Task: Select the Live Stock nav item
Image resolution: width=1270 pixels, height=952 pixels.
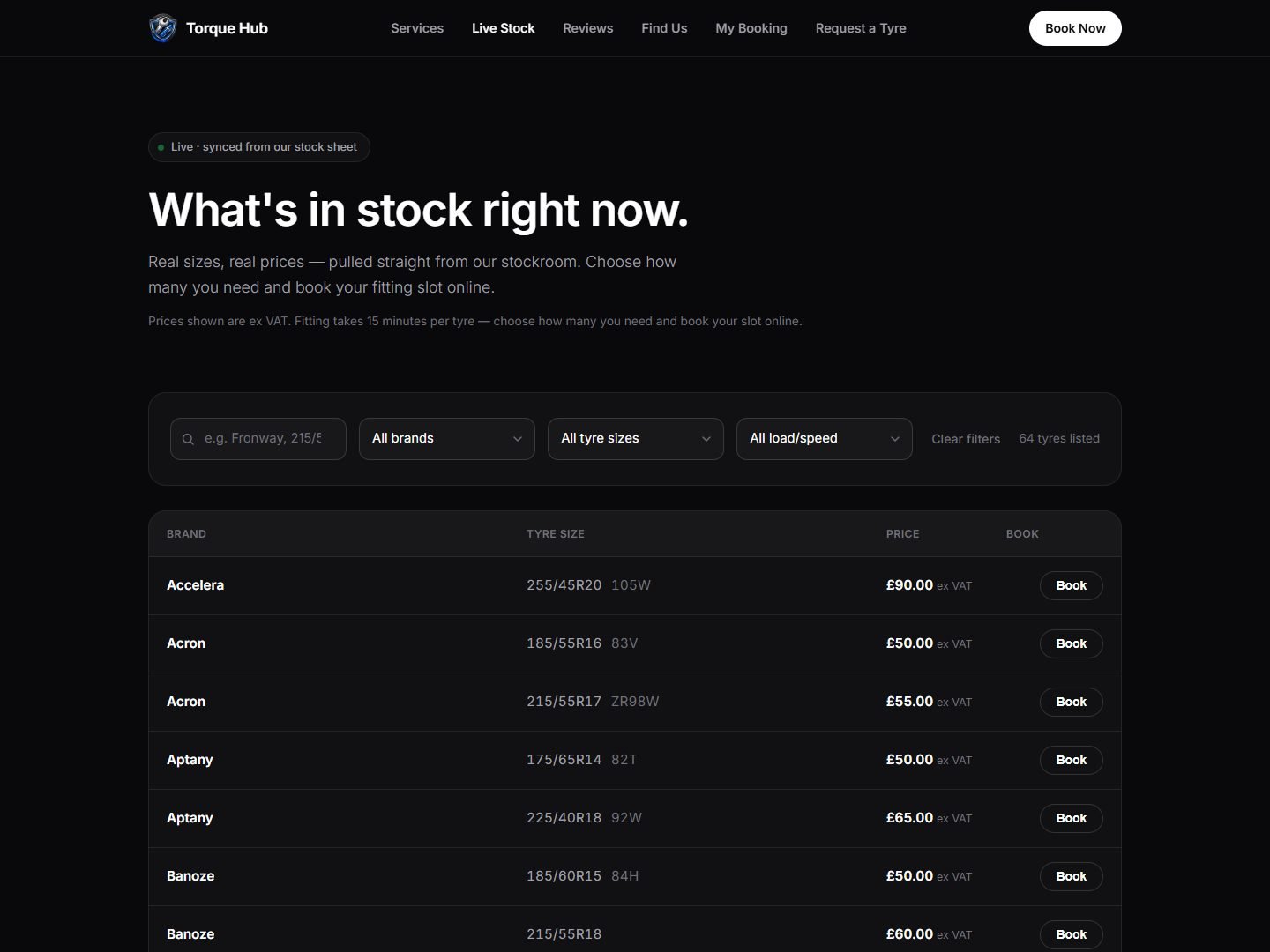Action: coord(504,28)
